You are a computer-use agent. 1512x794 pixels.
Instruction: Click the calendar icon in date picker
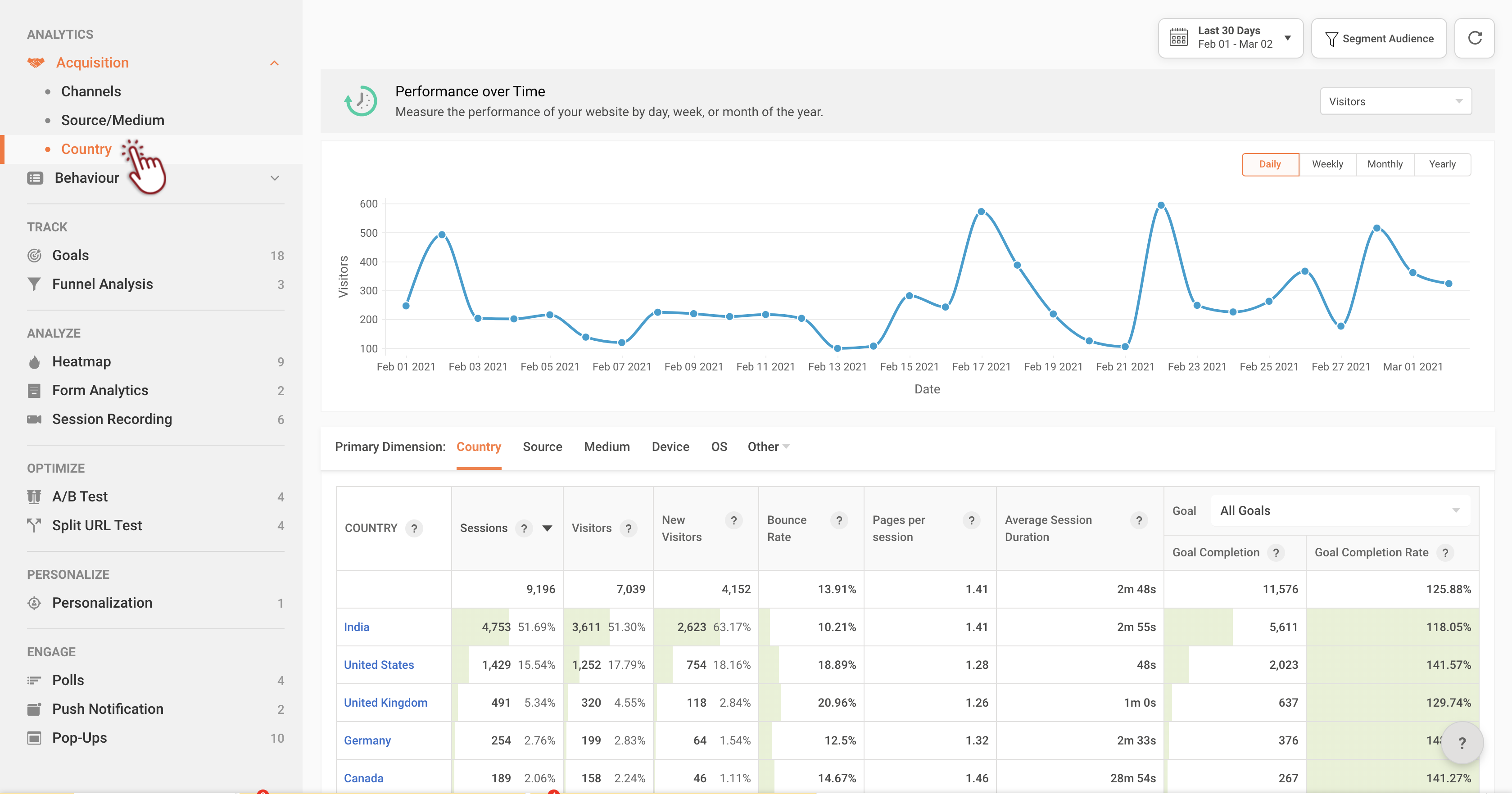[1178, 37]
